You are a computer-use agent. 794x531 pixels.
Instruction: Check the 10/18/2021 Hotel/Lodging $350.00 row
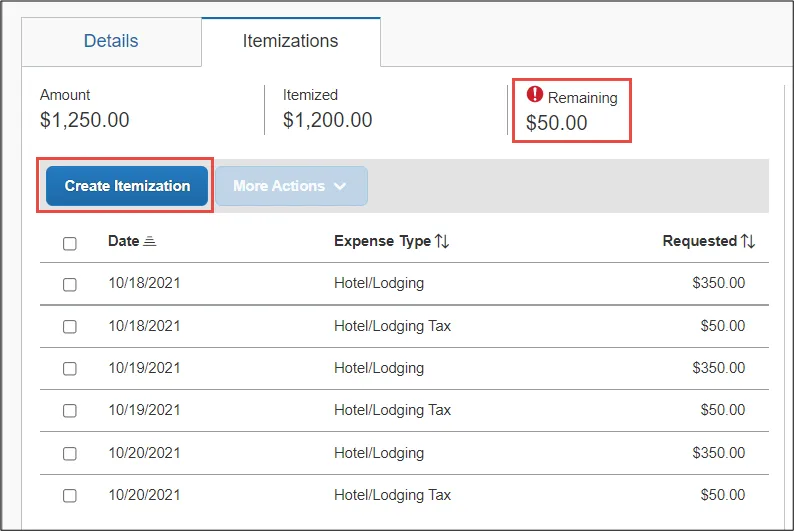pos(70,284)
